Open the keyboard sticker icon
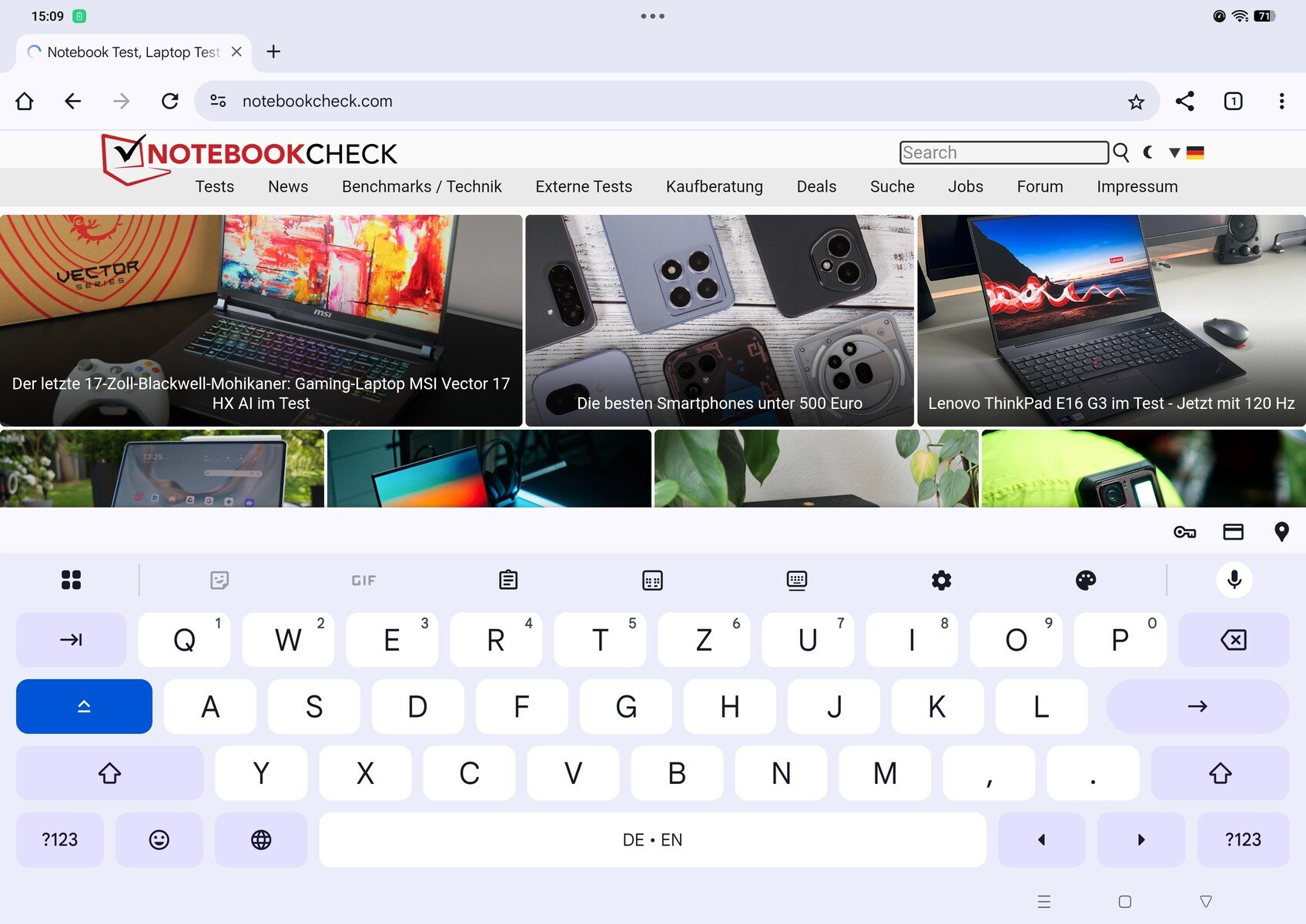The image size is (1306, 924). click(219, 580)
